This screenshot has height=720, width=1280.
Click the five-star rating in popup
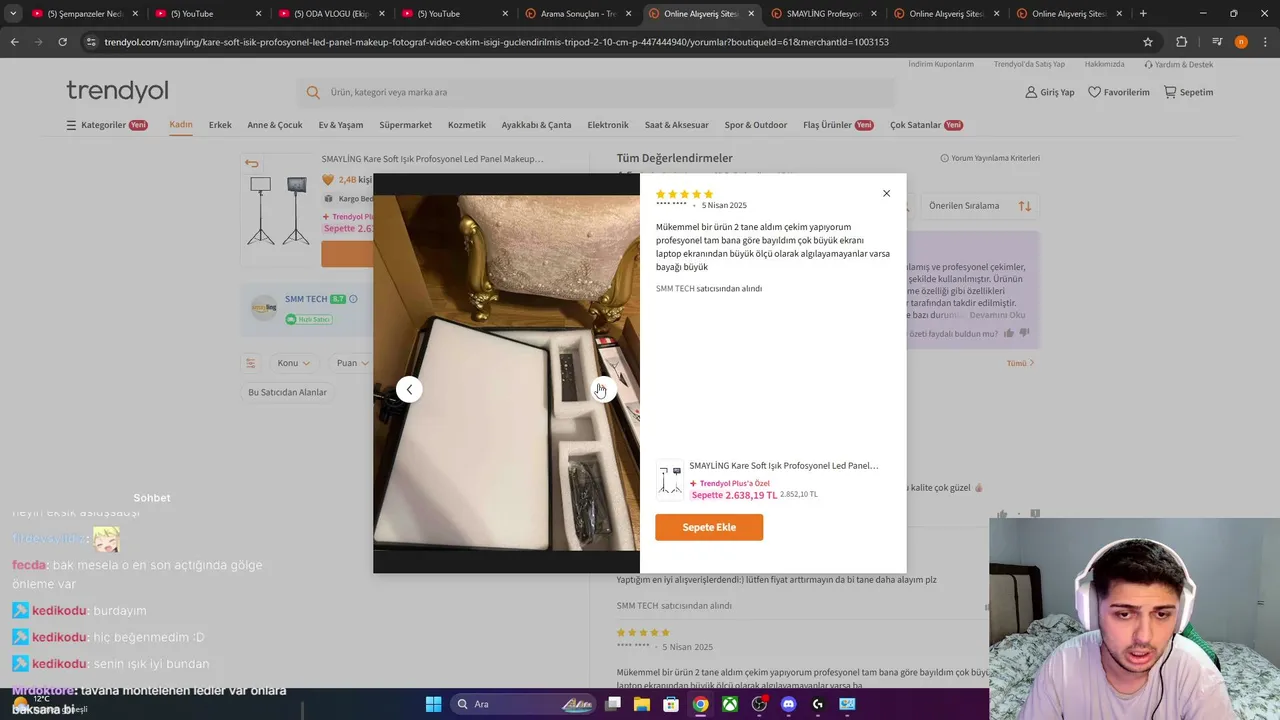(x=684, y=194)
